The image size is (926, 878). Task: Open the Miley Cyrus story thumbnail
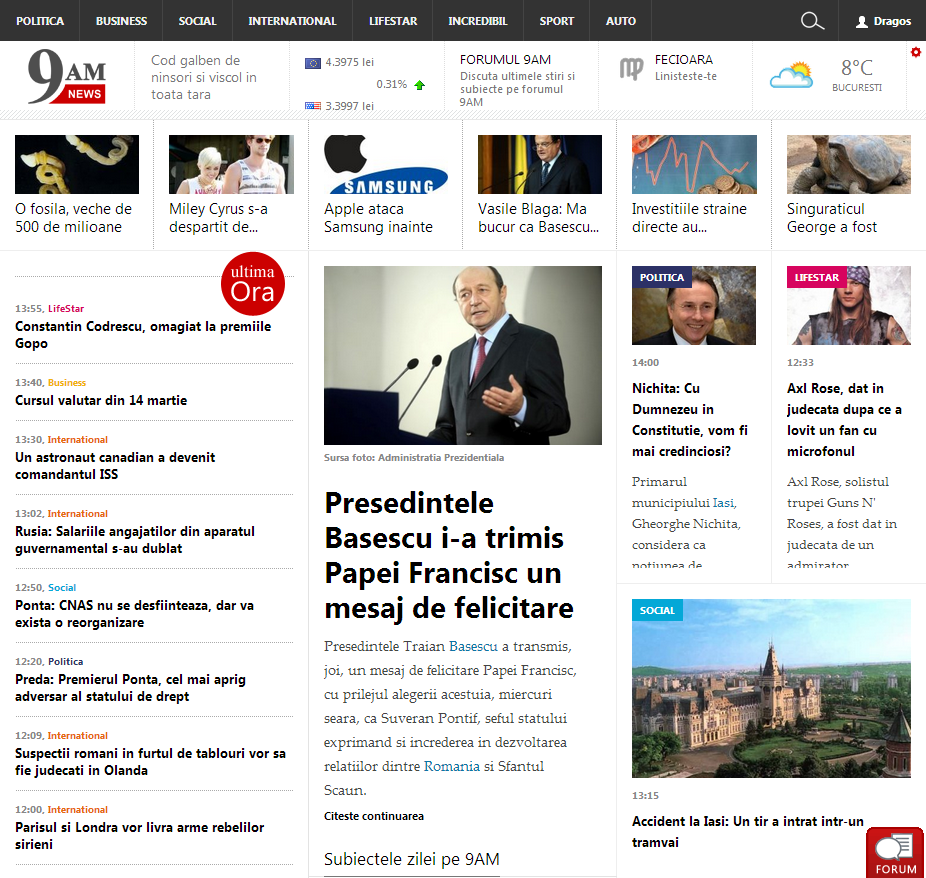pyautogui.click(x=231, y=164)
